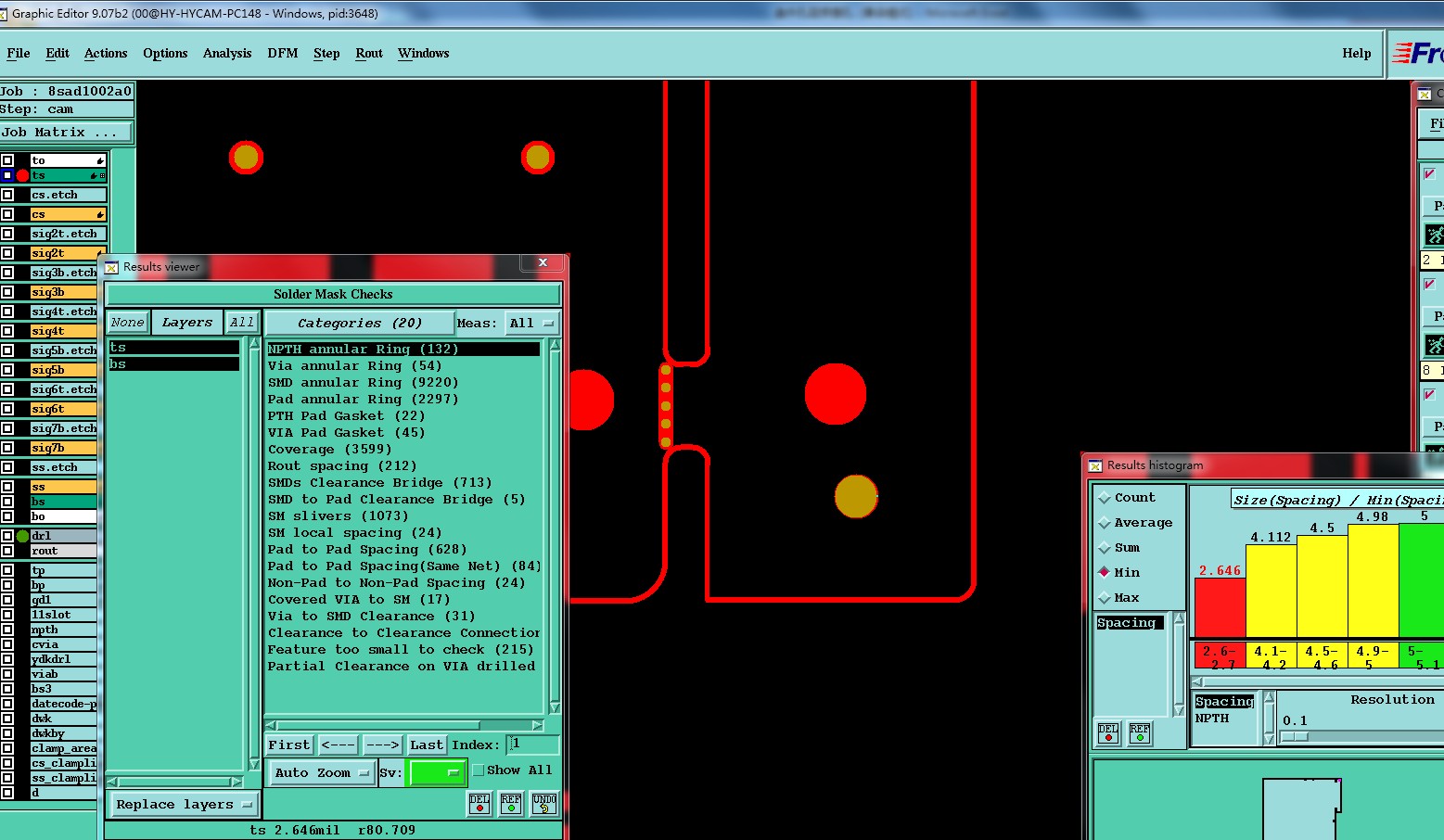The image size is (1444, 840).
Task: Click the Results viewer window title icon
Action: [111, 267]
